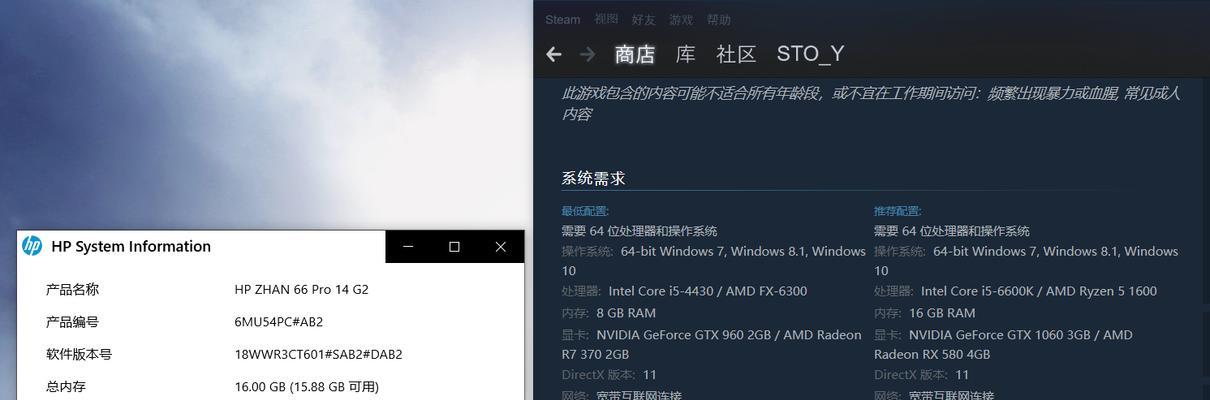Click the HP System Information title text
The width and height of the screenshot is (1210, 400).
131,246
